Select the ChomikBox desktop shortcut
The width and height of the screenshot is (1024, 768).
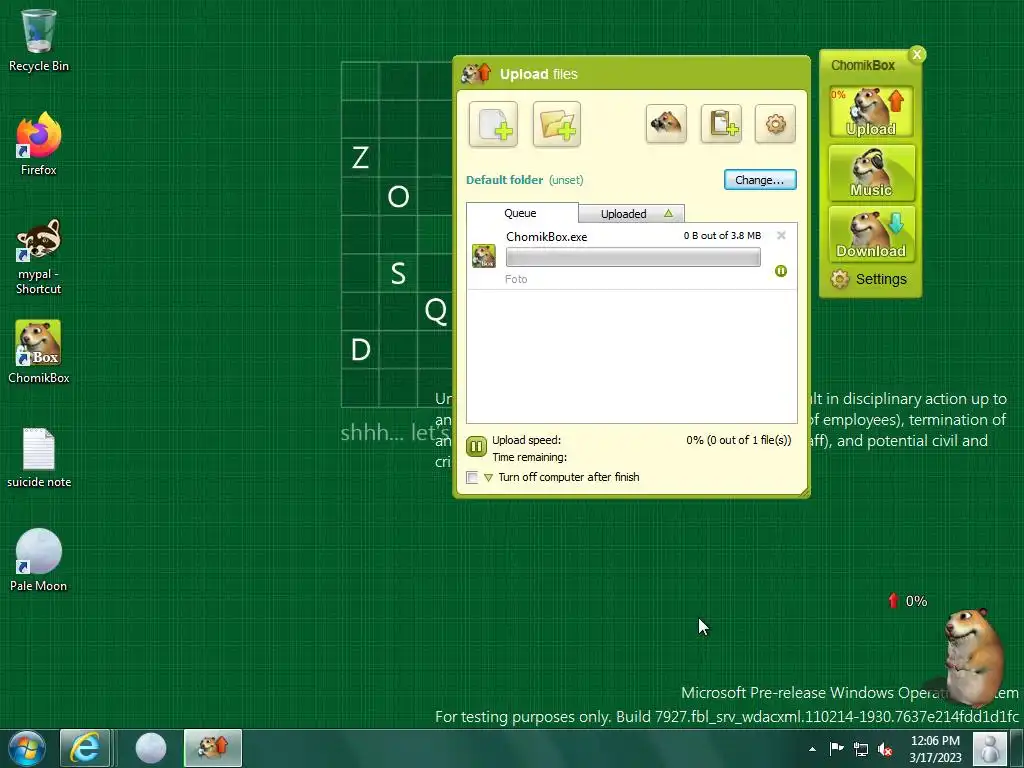click(39, 352)
